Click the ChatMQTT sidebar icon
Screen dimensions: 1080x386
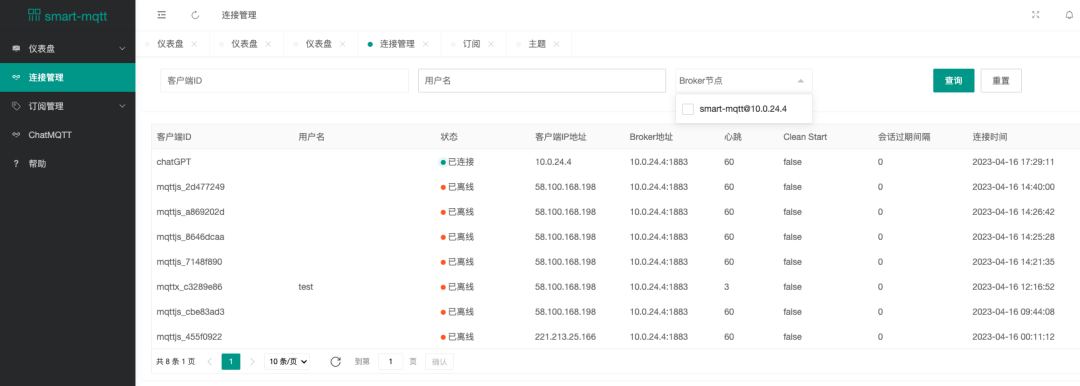coord(16,135)
